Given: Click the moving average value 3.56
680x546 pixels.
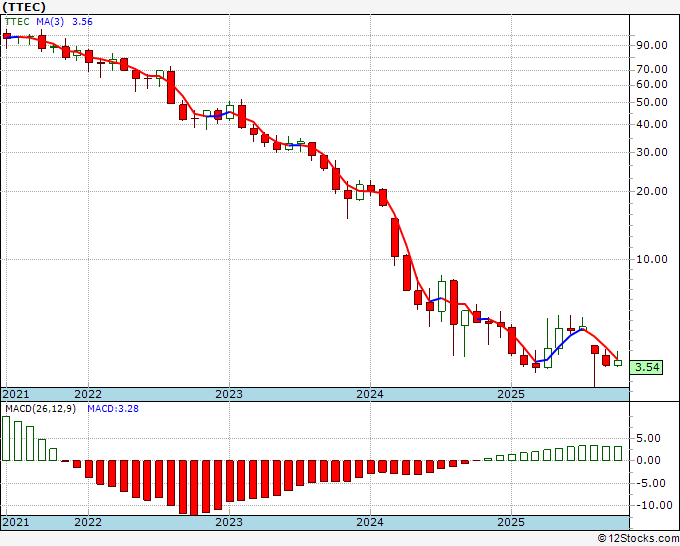Looking at the screenshot, I should tap(82, 22).
